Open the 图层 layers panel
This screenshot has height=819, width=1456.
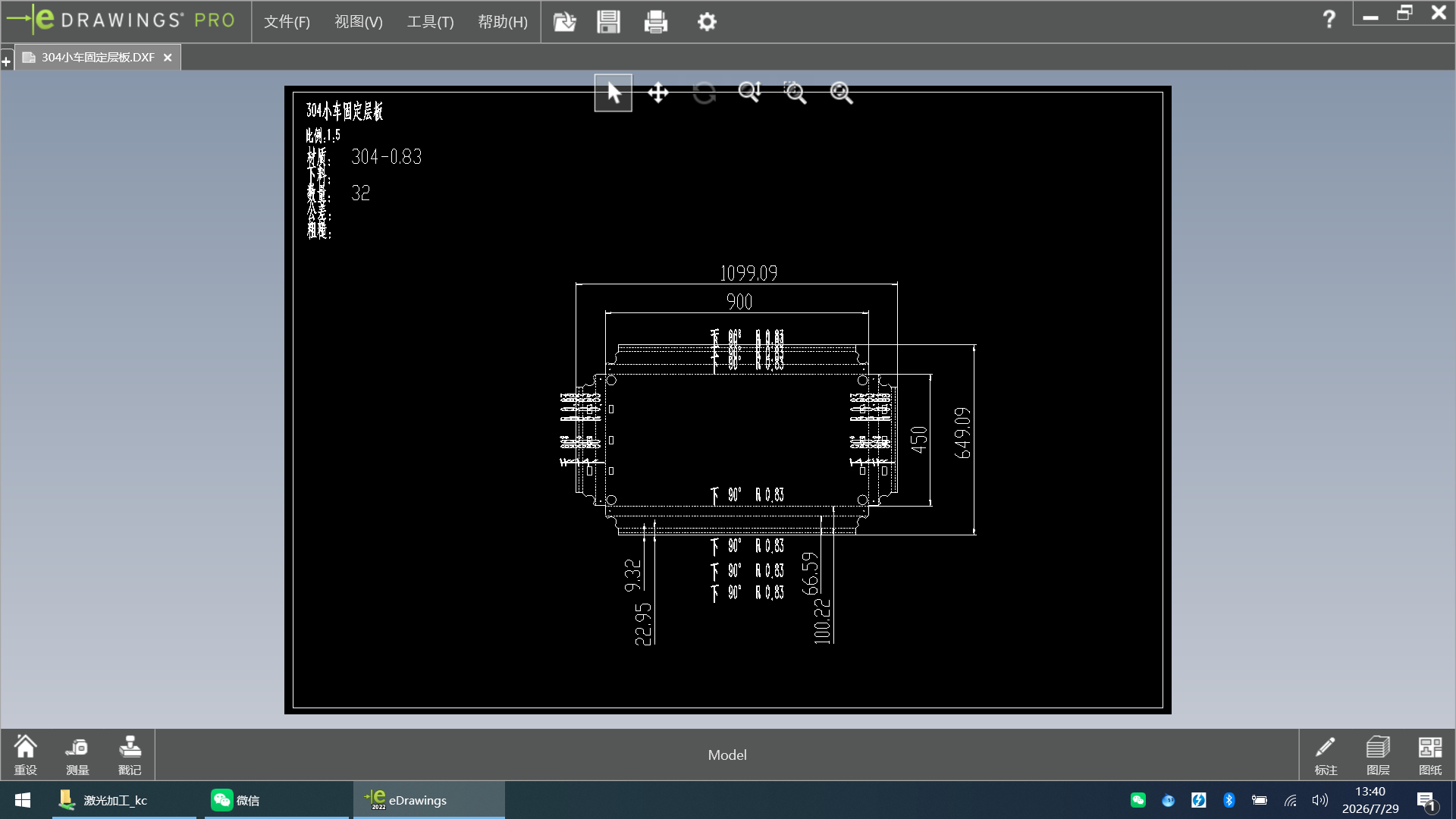click(x=1378, y=755)
